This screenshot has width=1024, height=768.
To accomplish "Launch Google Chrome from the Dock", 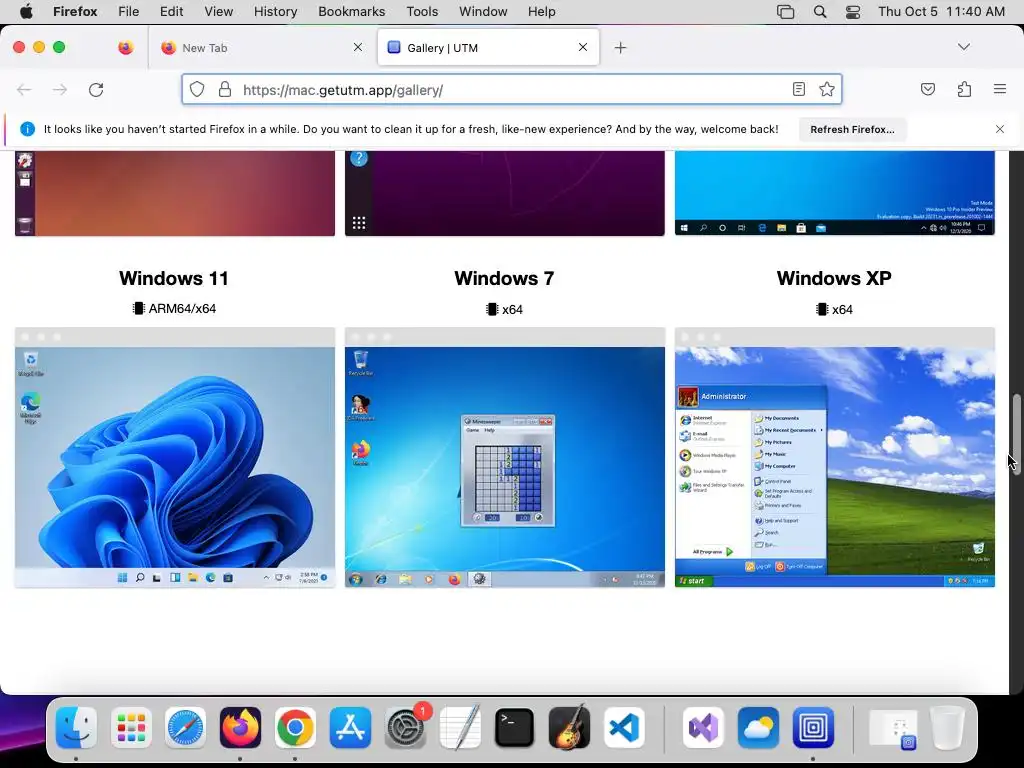I will pyautogui.click(x=295, y=727).
